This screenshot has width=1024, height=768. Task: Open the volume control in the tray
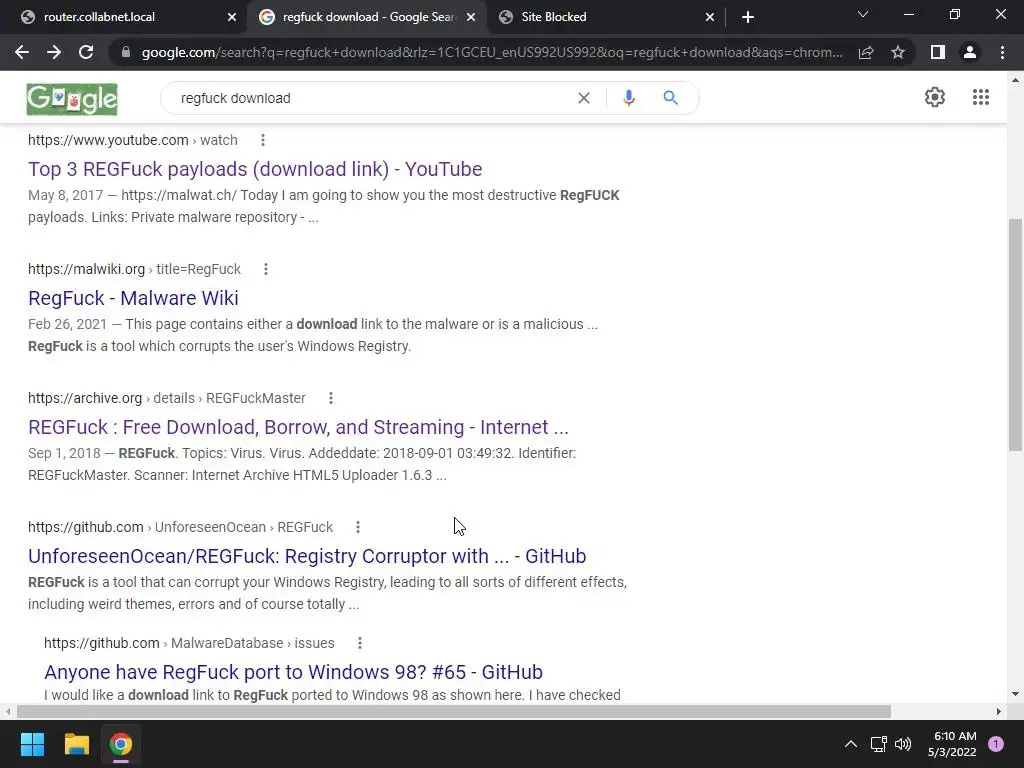coord(903,744)
